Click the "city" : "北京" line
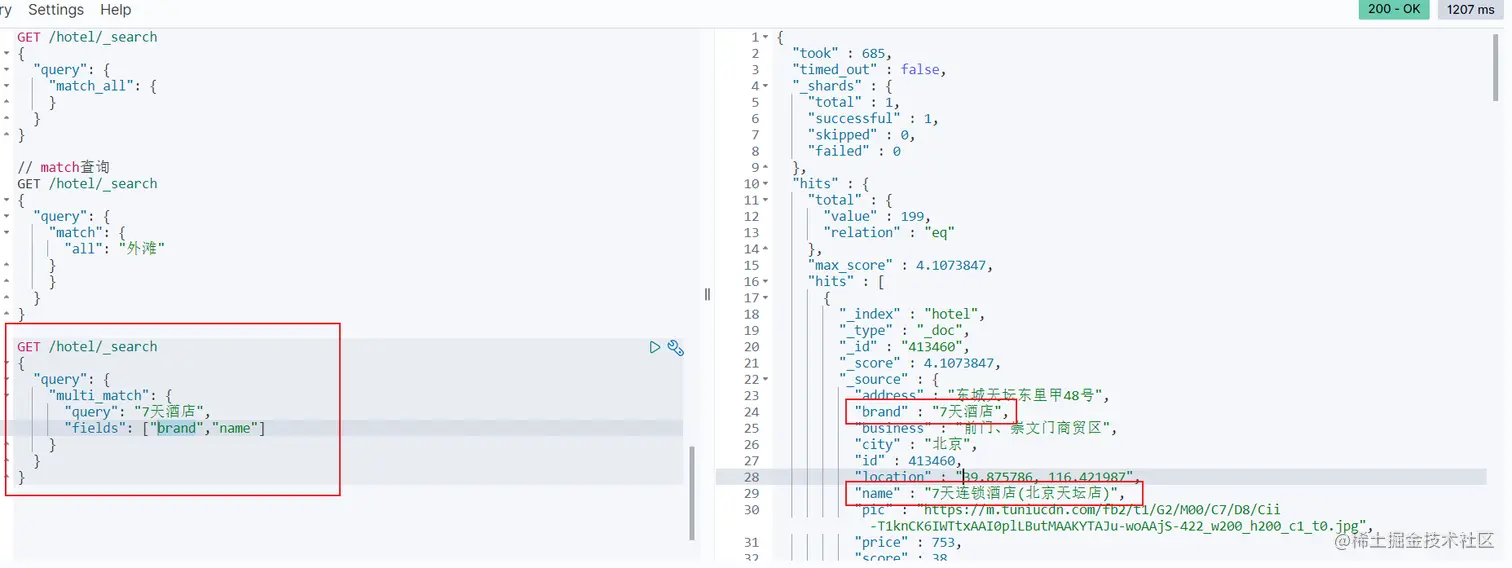1512x568 pixels. 915,445
